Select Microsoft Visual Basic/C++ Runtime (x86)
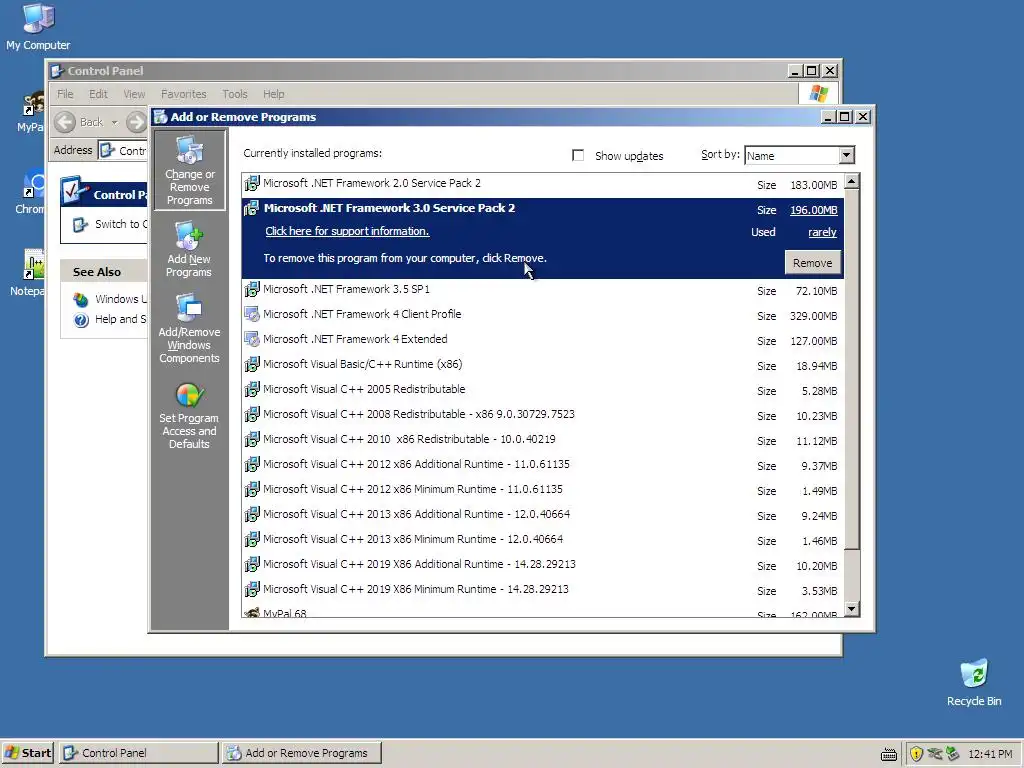The width and height of the screenshot is (1024, 768). [x=542, y=364]
